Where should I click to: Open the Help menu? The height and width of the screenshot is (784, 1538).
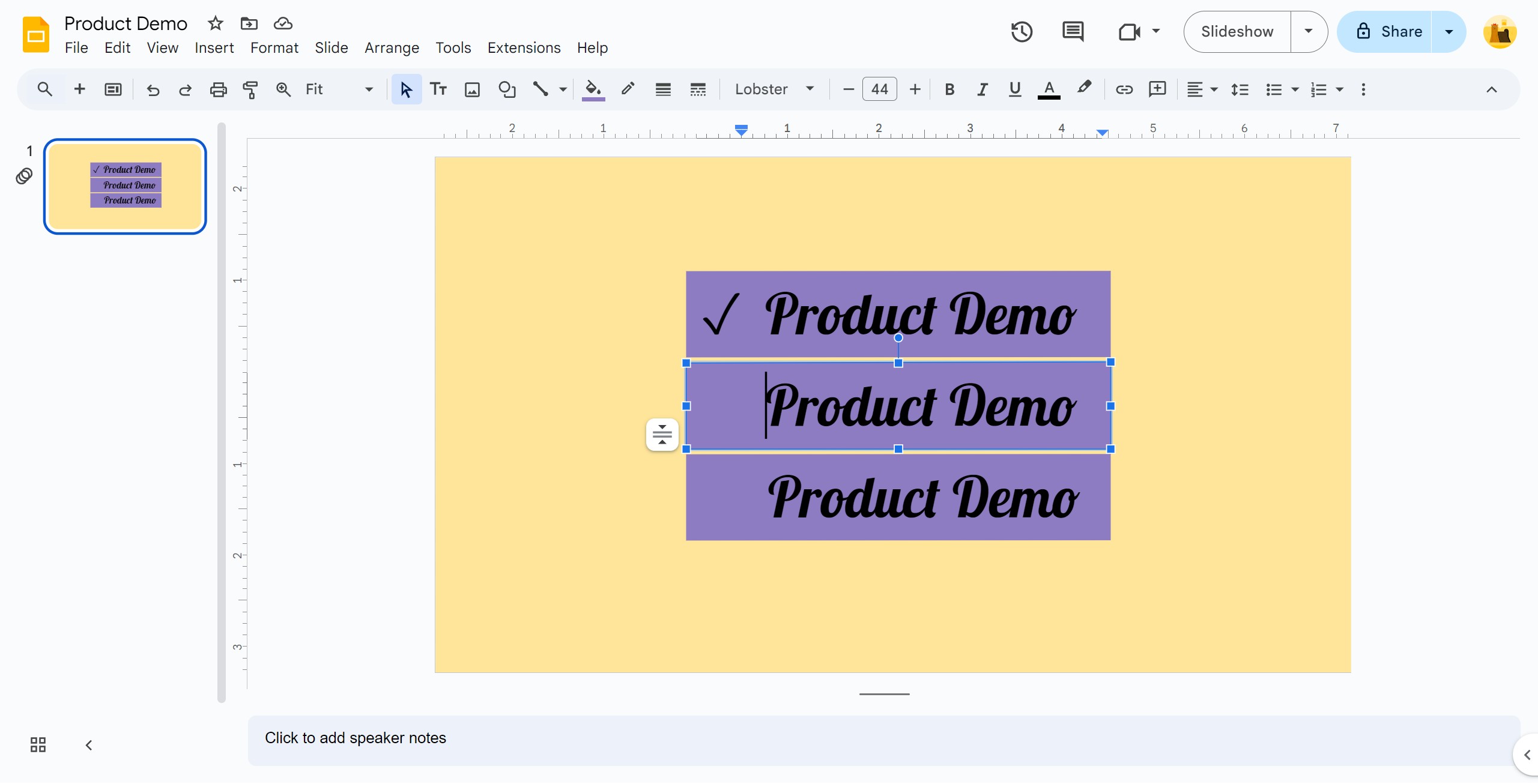[x=592, y=47]
